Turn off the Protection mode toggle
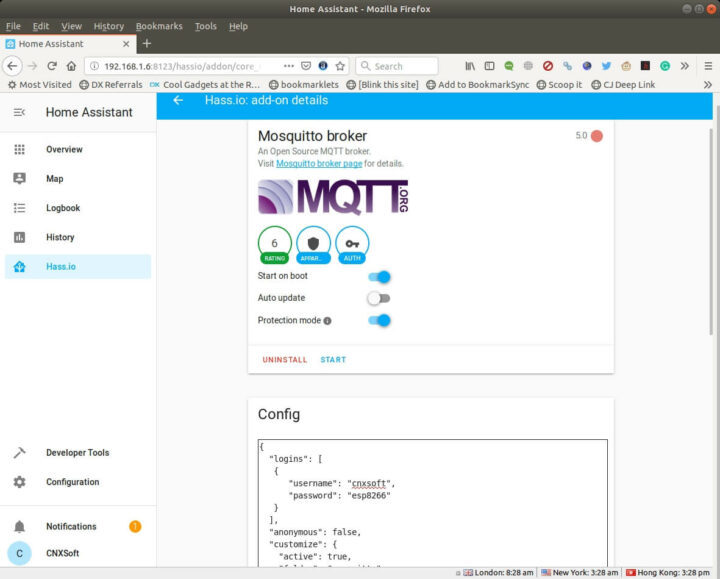Image resolution: width=720 pixels, height=579 pixels. tap(379, 320)
